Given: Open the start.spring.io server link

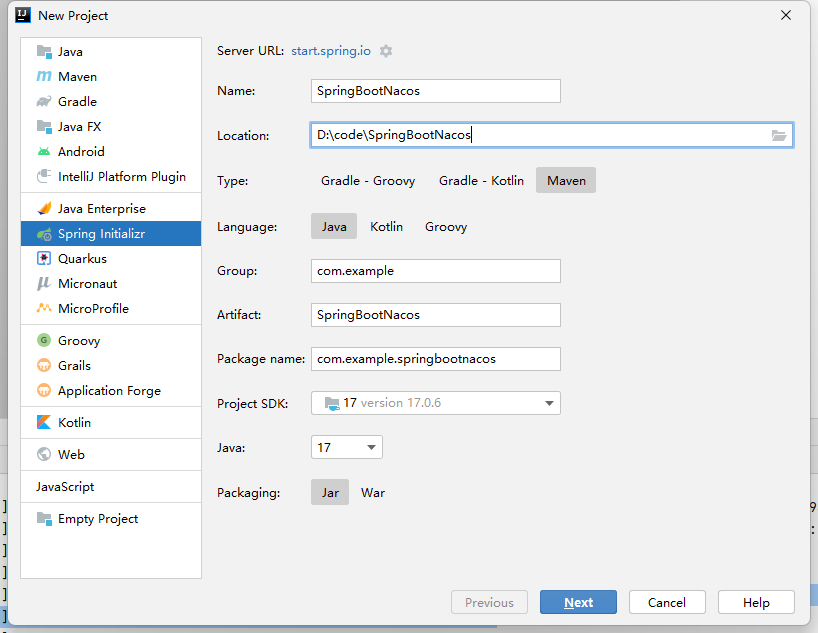Looking at the screenshot, I should click(x=331, y=51).
